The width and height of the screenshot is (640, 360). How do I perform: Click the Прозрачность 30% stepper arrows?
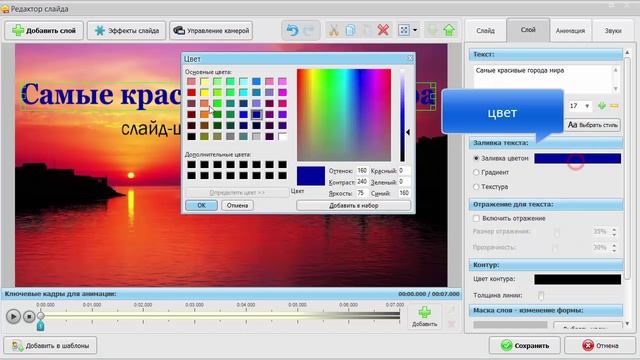point(614,247)
